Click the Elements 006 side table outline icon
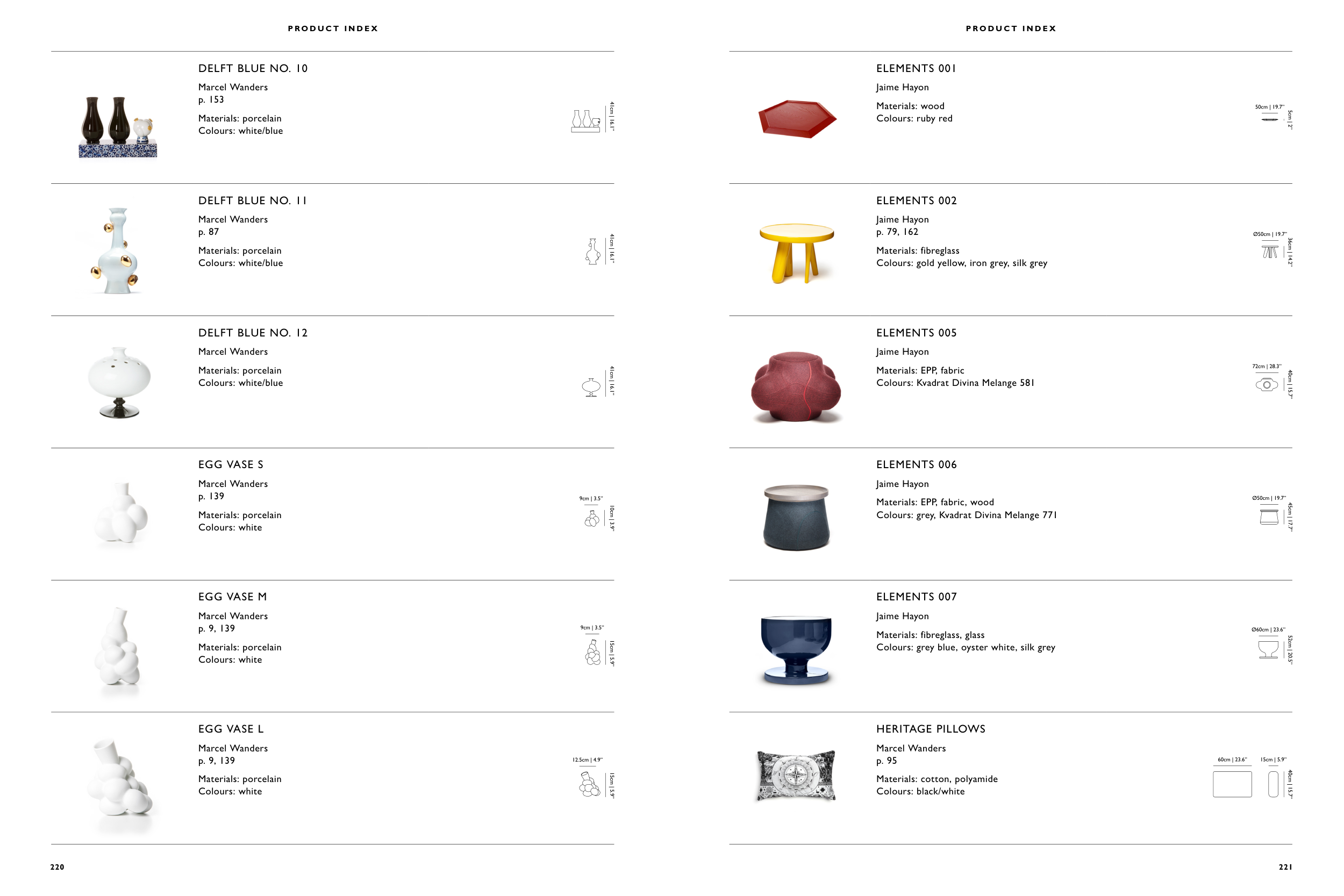The height and width of the screenshot is (896, 1344). [x=1269, y=517]
